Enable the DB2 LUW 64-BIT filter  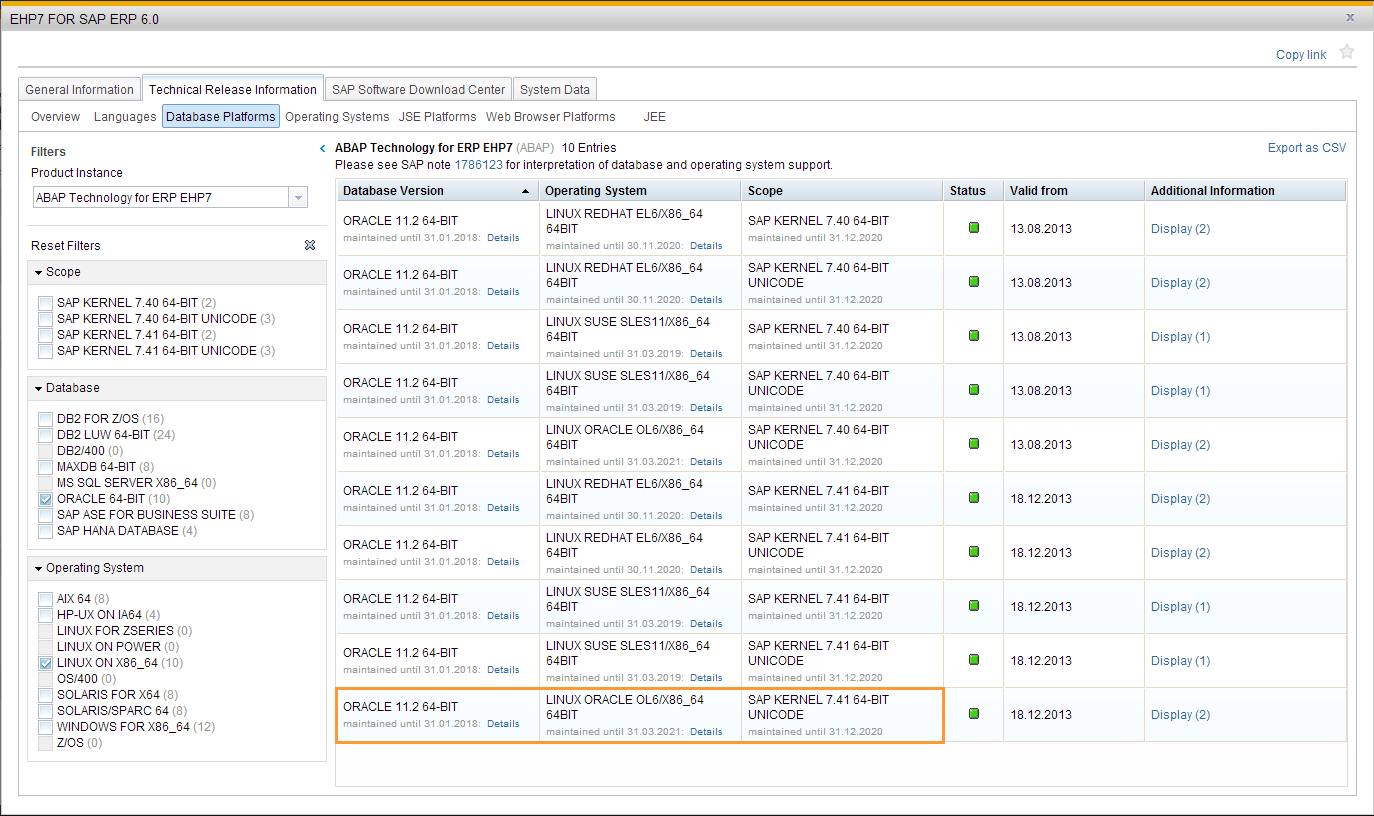point(45,435)
